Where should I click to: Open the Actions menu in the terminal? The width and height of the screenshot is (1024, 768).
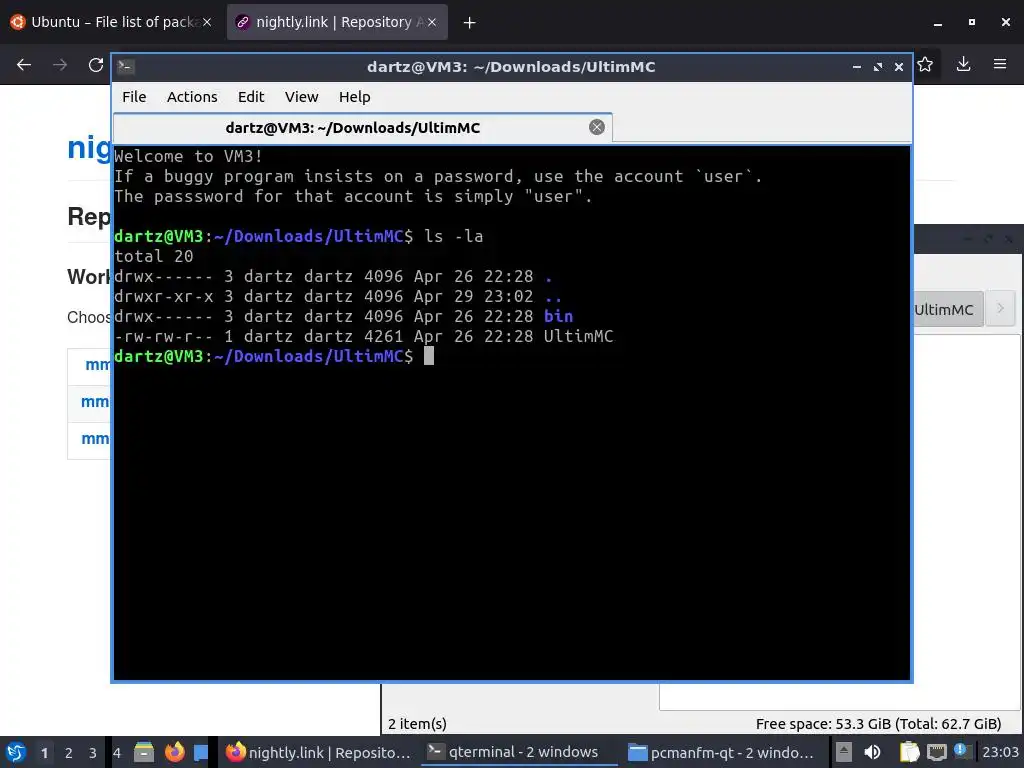pyautogui.click(x=192, y=97)
